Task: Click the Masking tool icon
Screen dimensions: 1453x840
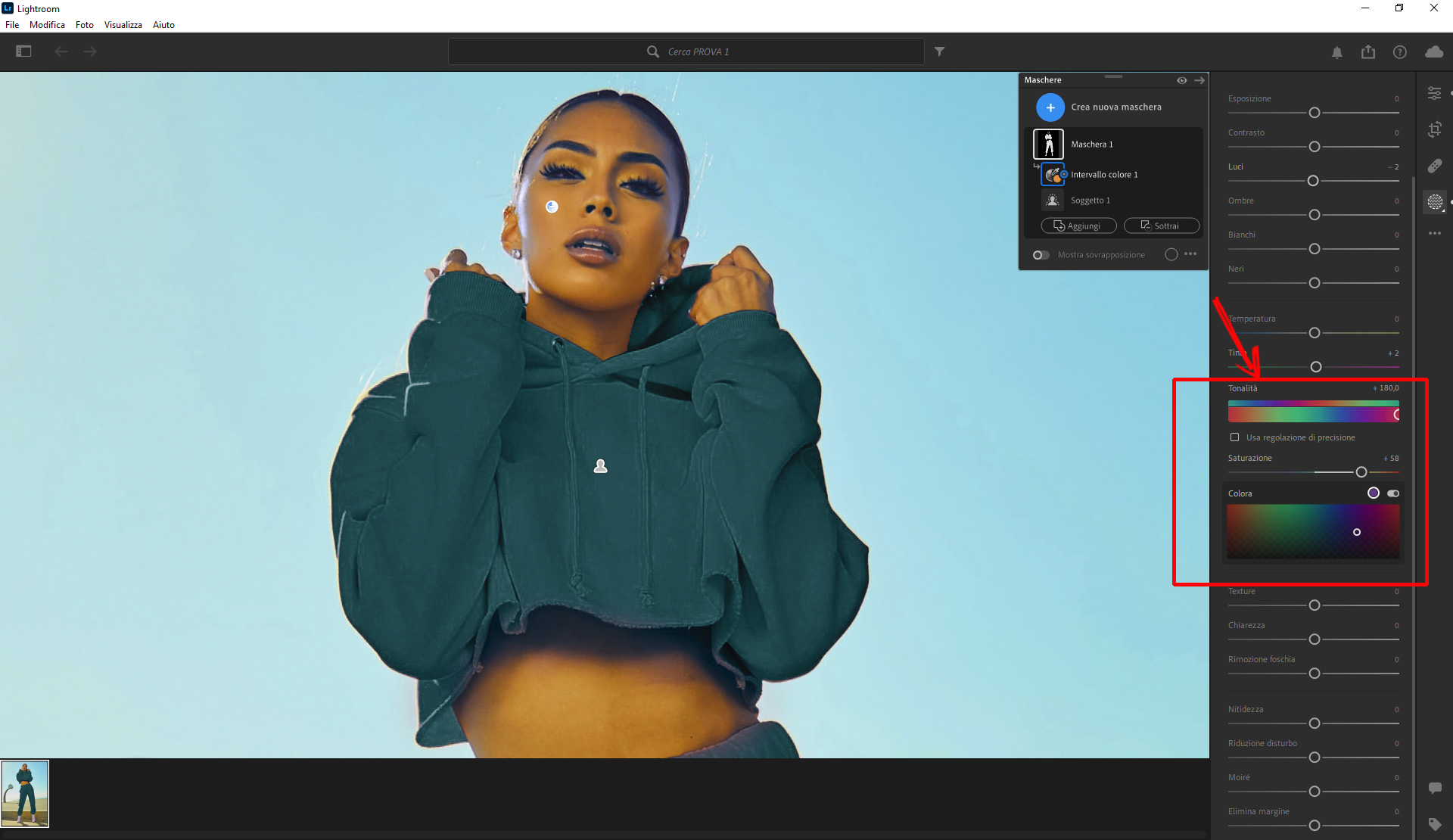Action: coord(1434,201)
